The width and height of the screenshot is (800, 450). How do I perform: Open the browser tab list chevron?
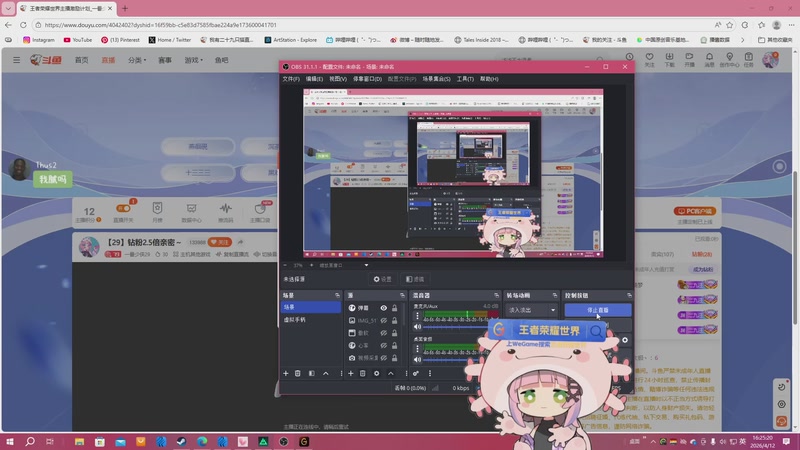click(8, 9)
